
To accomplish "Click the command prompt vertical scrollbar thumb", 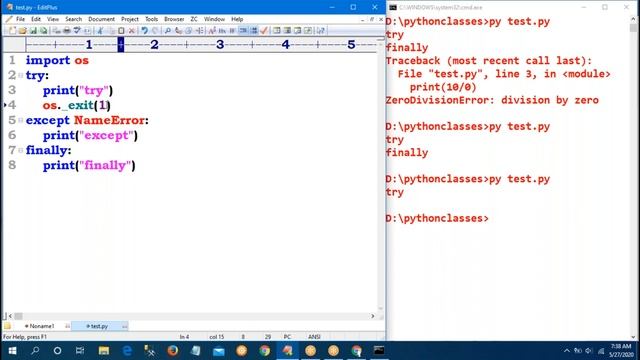I will click(x=633, y=28).
